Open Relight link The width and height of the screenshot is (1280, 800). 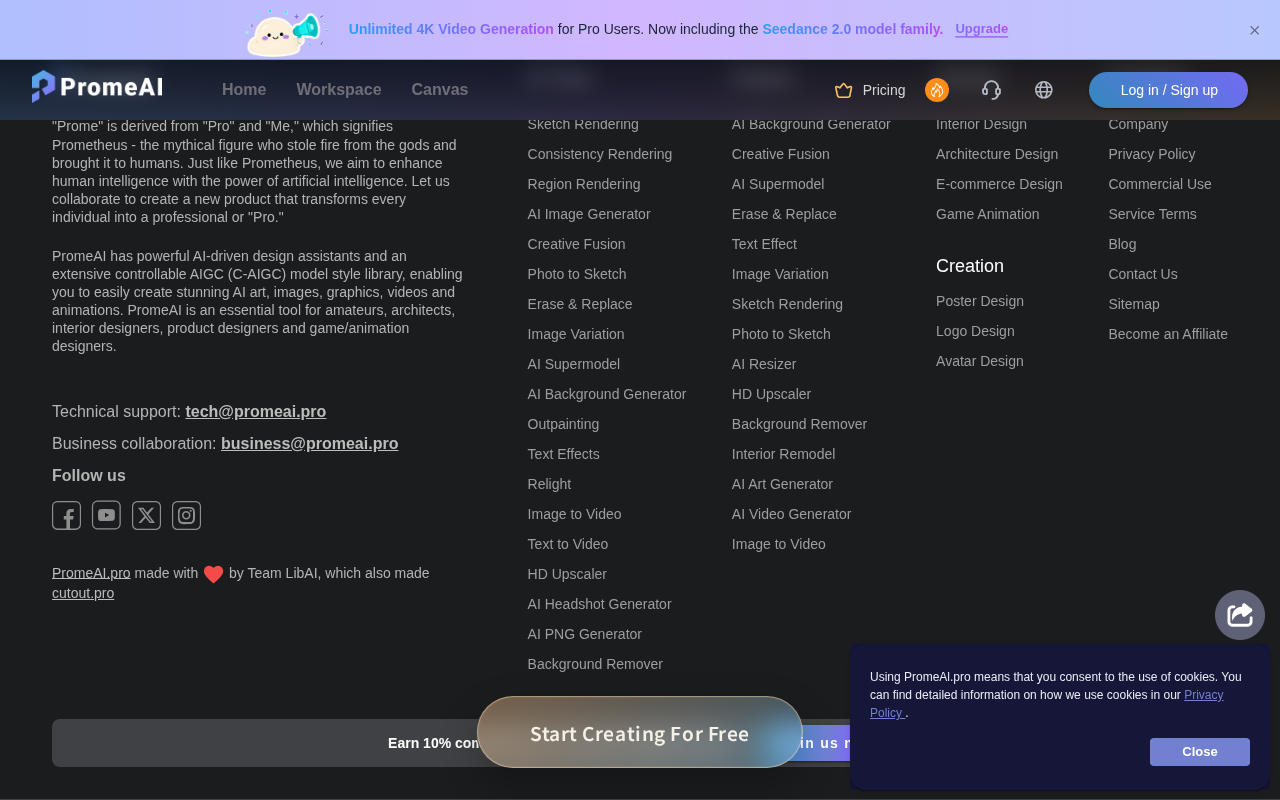pyautogui.click(x=549, y=484)
